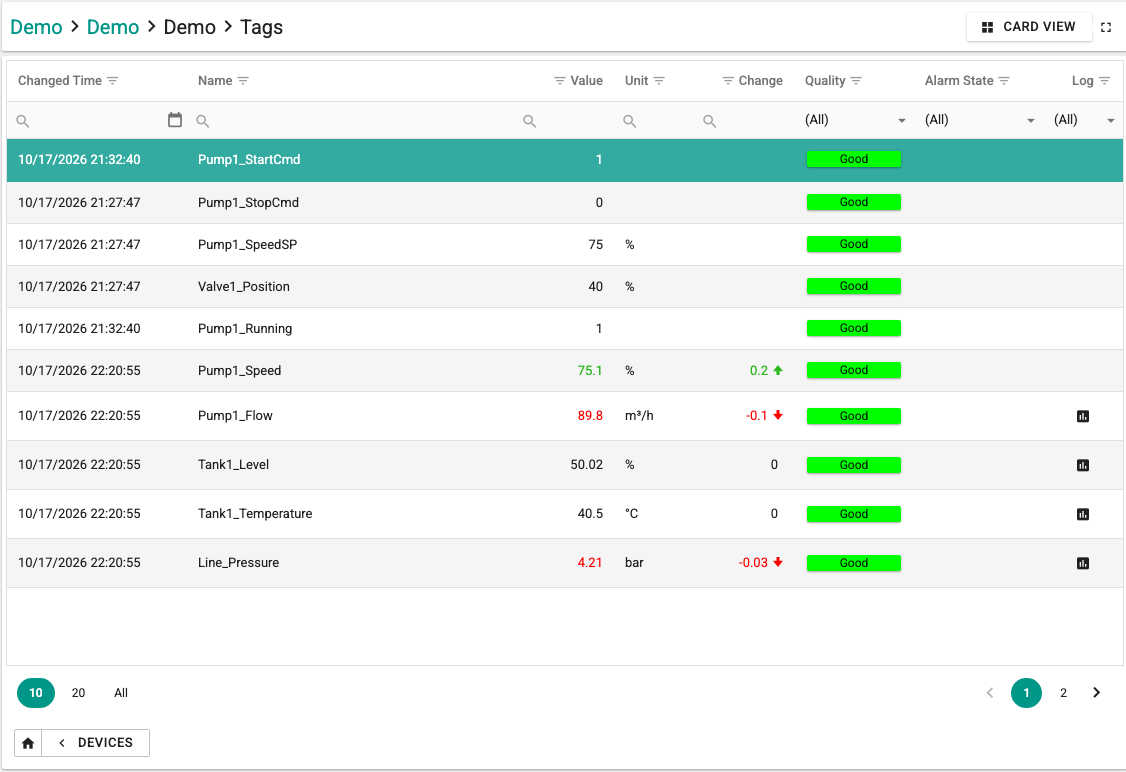
Task: Show All rows per page
Action: click(x=121, y=693)
